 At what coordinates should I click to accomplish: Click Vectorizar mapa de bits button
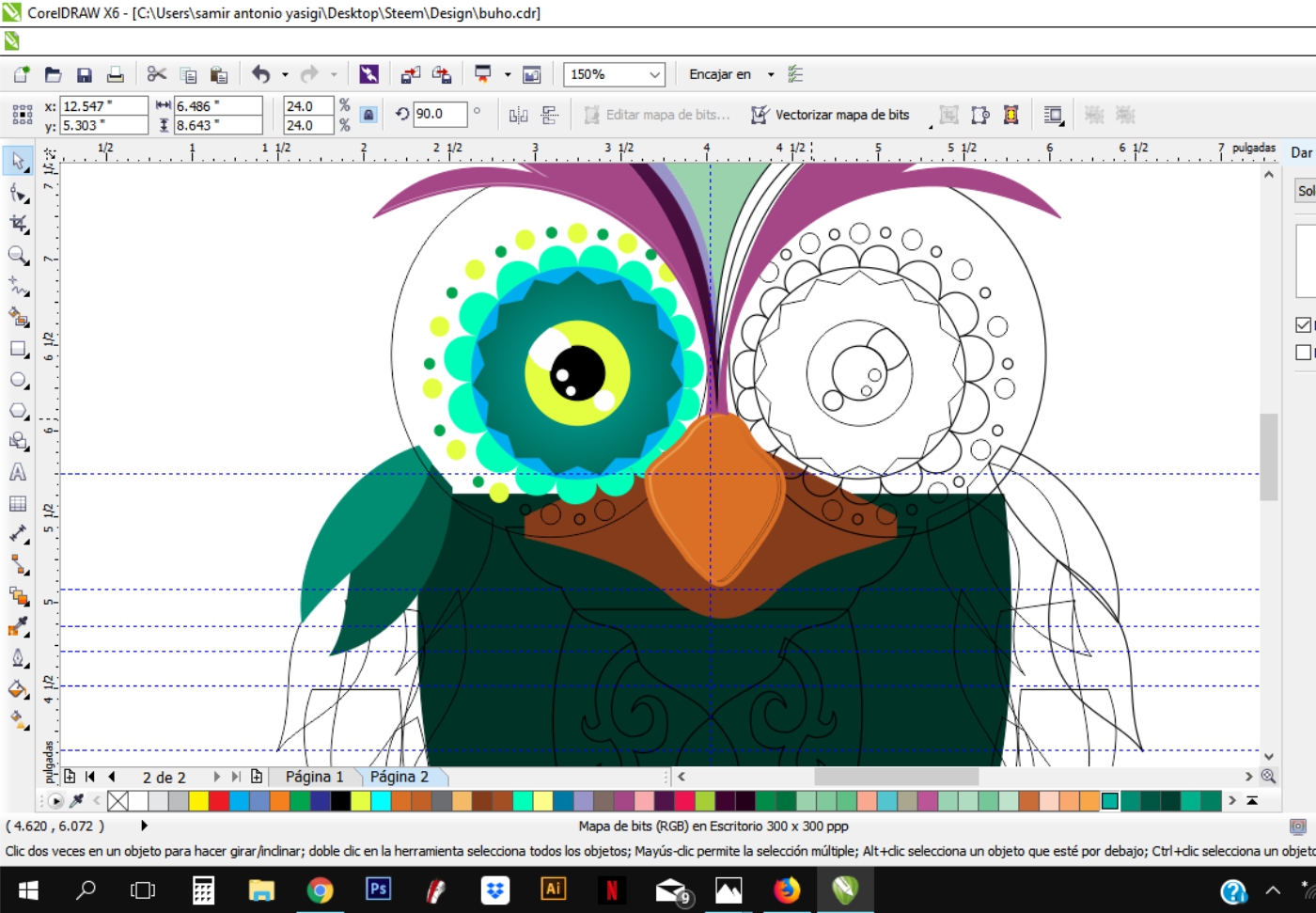(831, 115)
